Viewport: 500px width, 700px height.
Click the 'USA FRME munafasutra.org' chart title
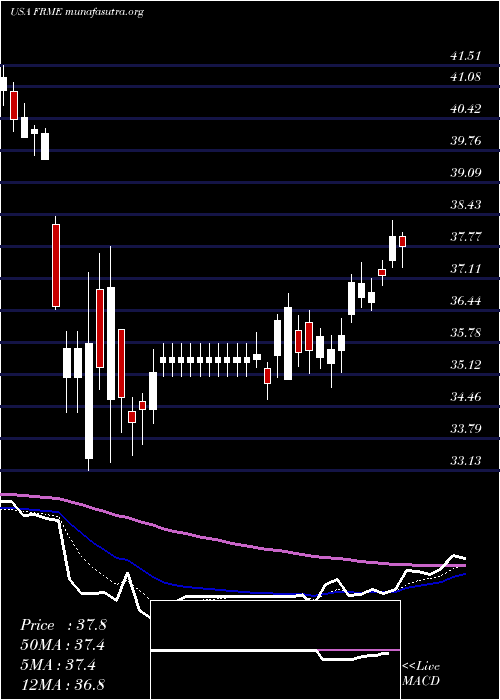click(x=77, y=12)
